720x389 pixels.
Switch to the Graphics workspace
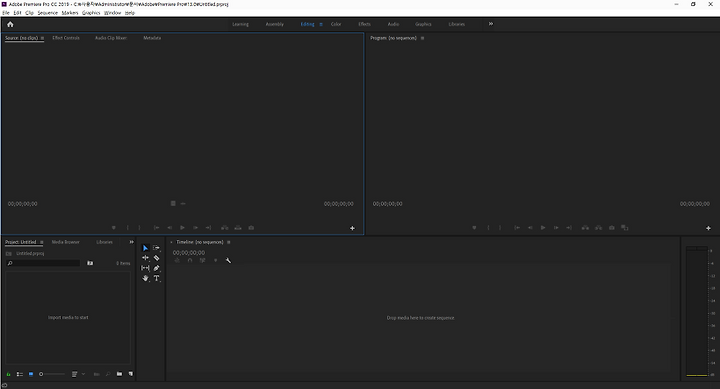pos(423,24)
